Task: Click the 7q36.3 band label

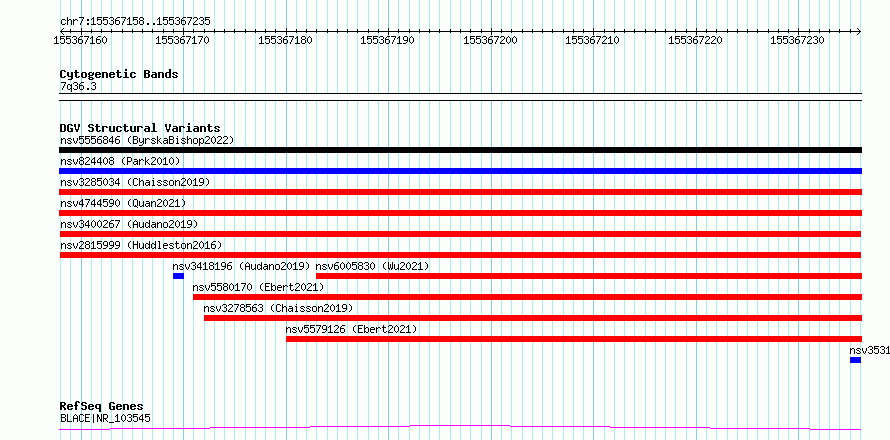Action: point(78,86)
